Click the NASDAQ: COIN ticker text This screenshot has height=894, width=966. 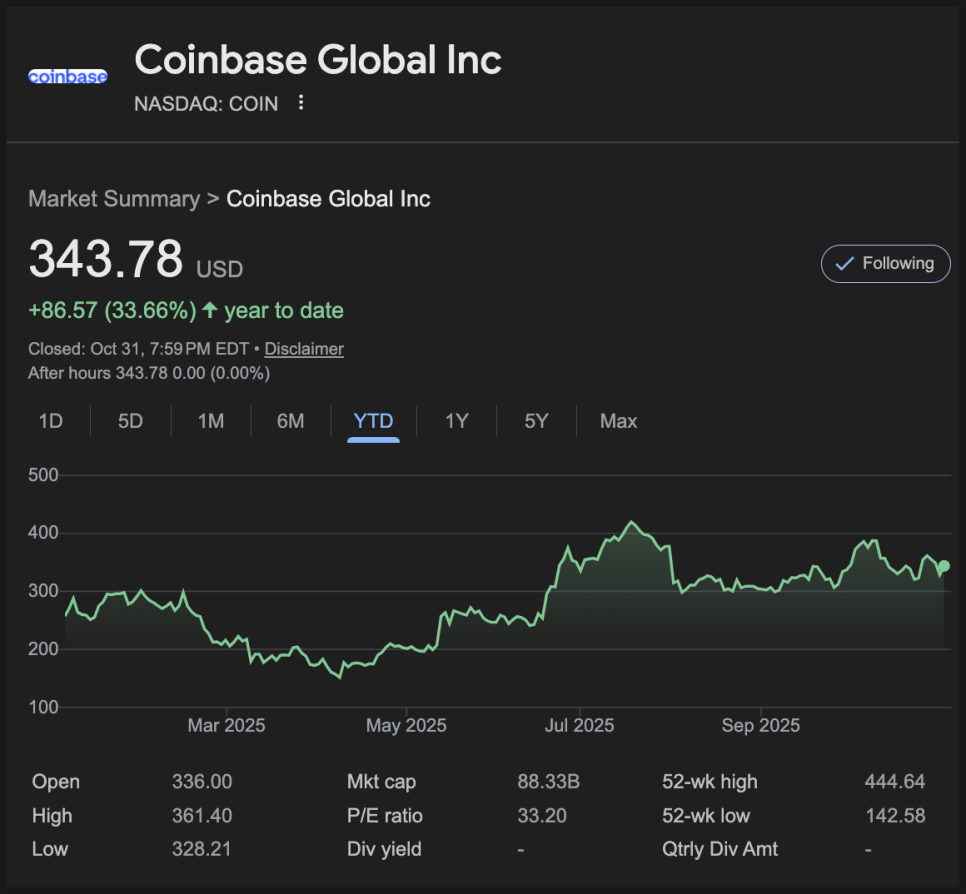click(206, 103)
